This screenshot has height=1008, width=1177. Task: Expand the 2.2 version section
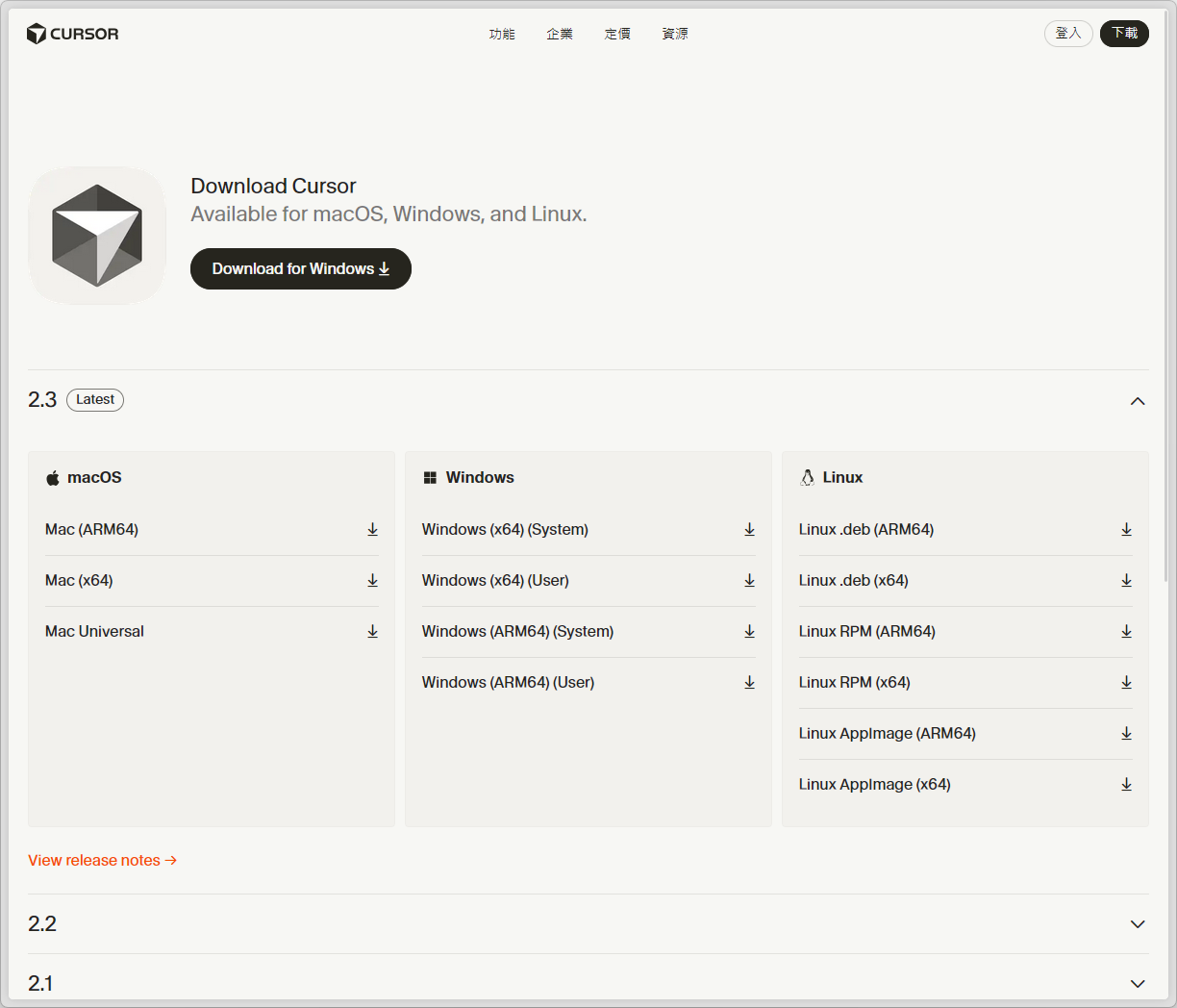point(1138,924)
